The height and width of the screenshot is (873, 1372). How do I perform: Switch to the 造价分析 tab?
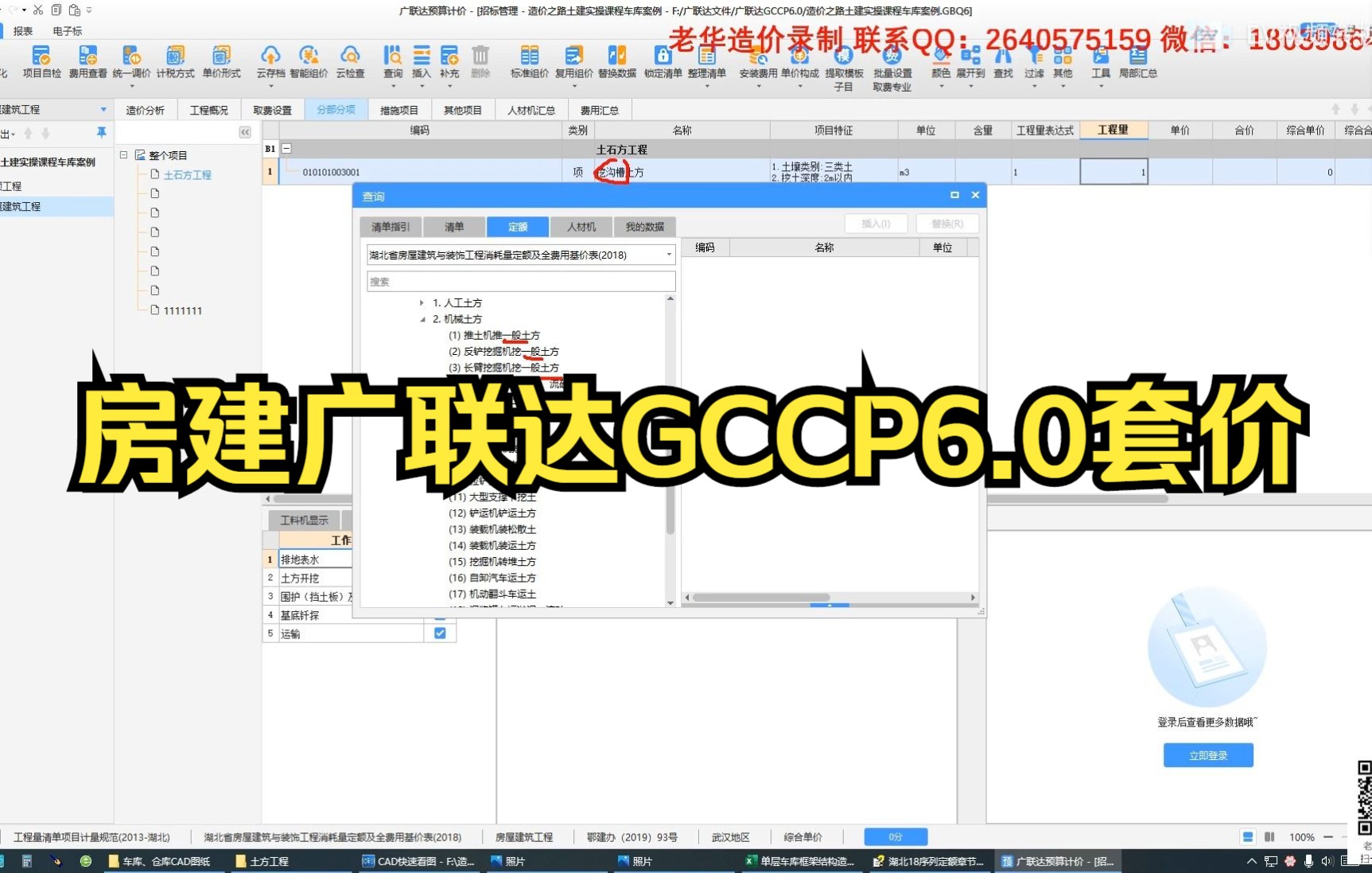145,110
